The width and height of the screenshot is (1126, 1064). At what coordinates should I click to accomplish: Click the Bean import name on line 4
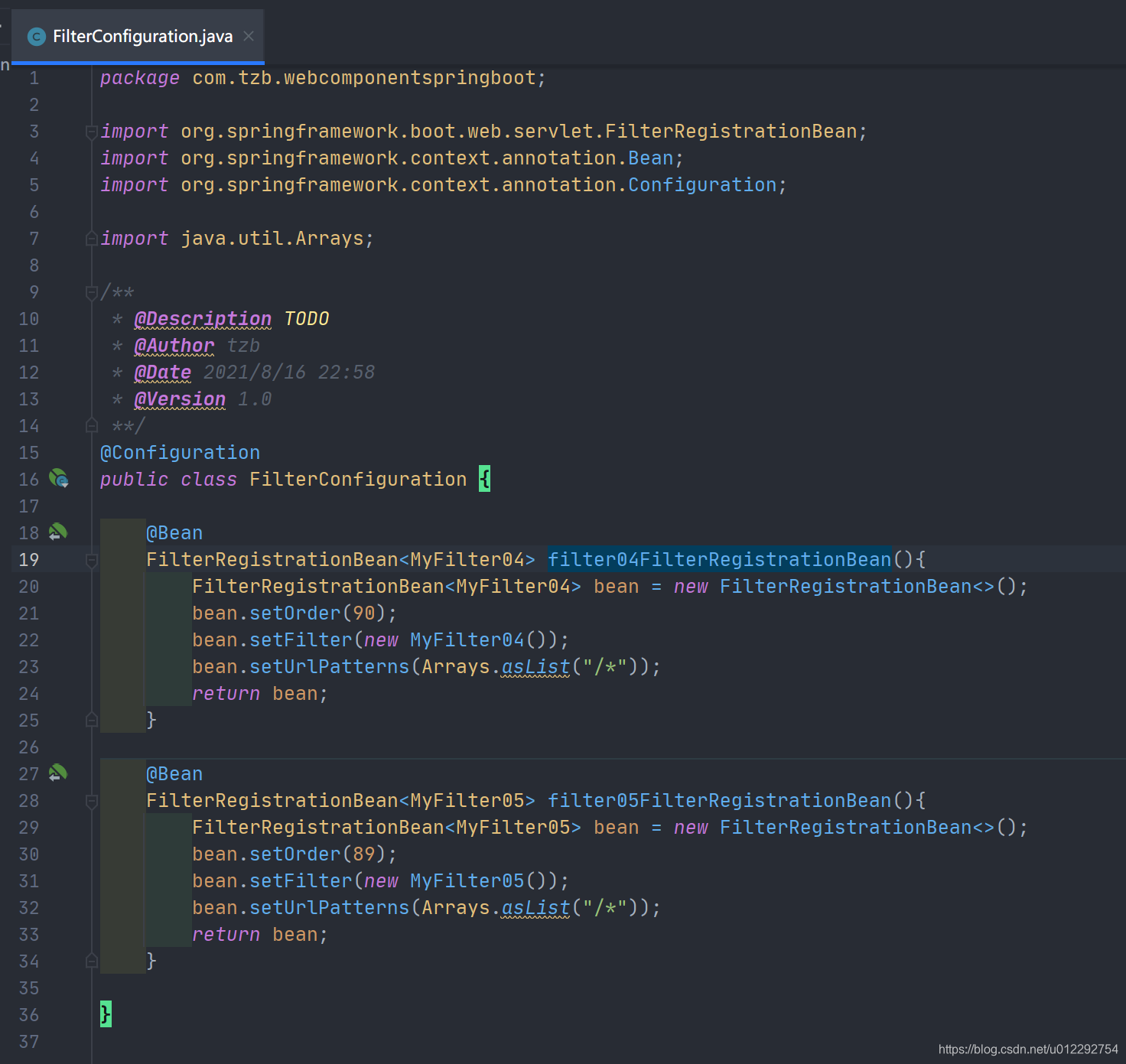click(x=651, y=158)
